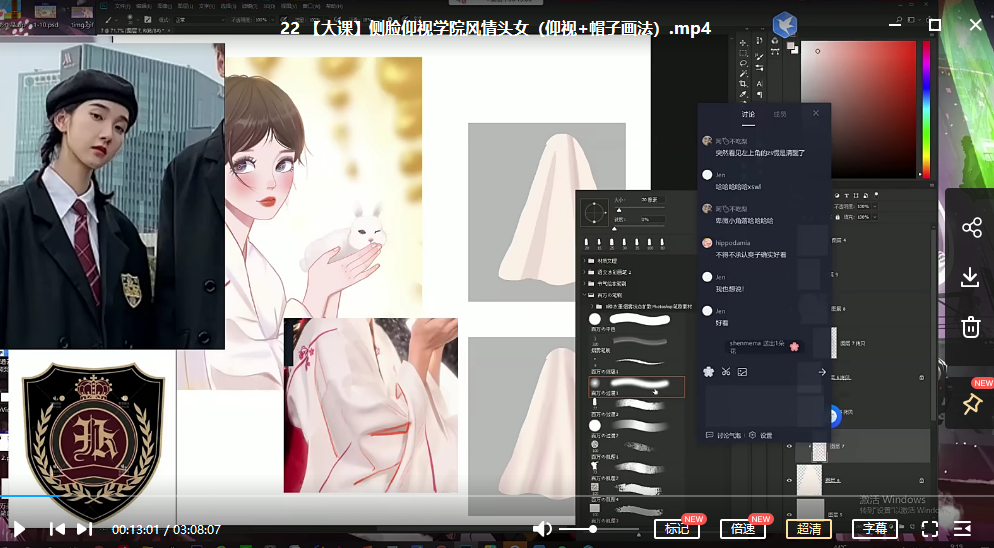Open the 文件 menu in Photoshop
994x548 pixels.
pos(122,6)
